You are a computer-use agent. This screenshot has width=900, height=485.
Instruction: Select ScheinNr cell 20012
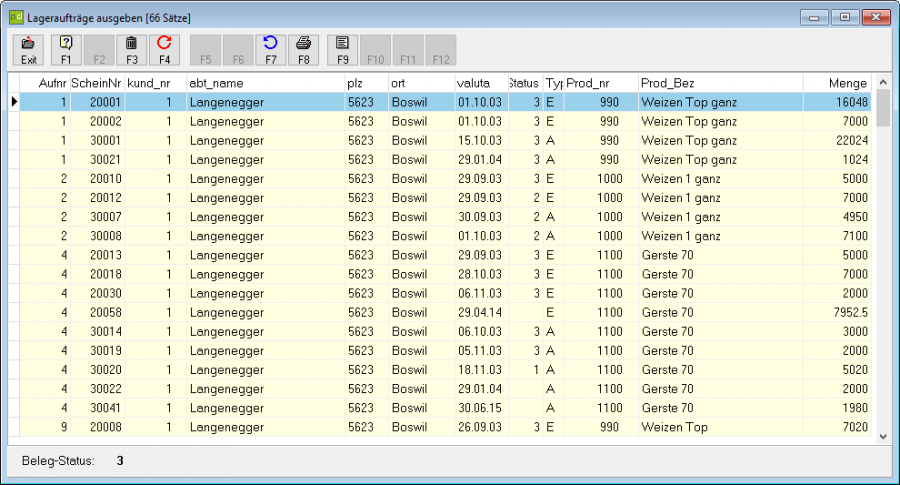pos(96,197)
